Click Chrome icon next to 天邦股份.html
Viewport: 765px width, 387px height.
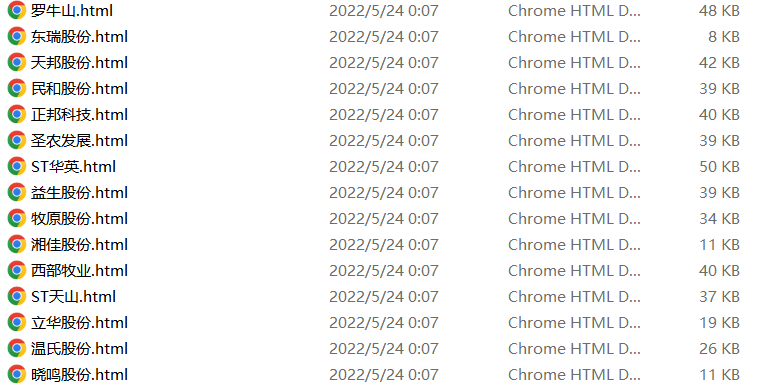17,62
